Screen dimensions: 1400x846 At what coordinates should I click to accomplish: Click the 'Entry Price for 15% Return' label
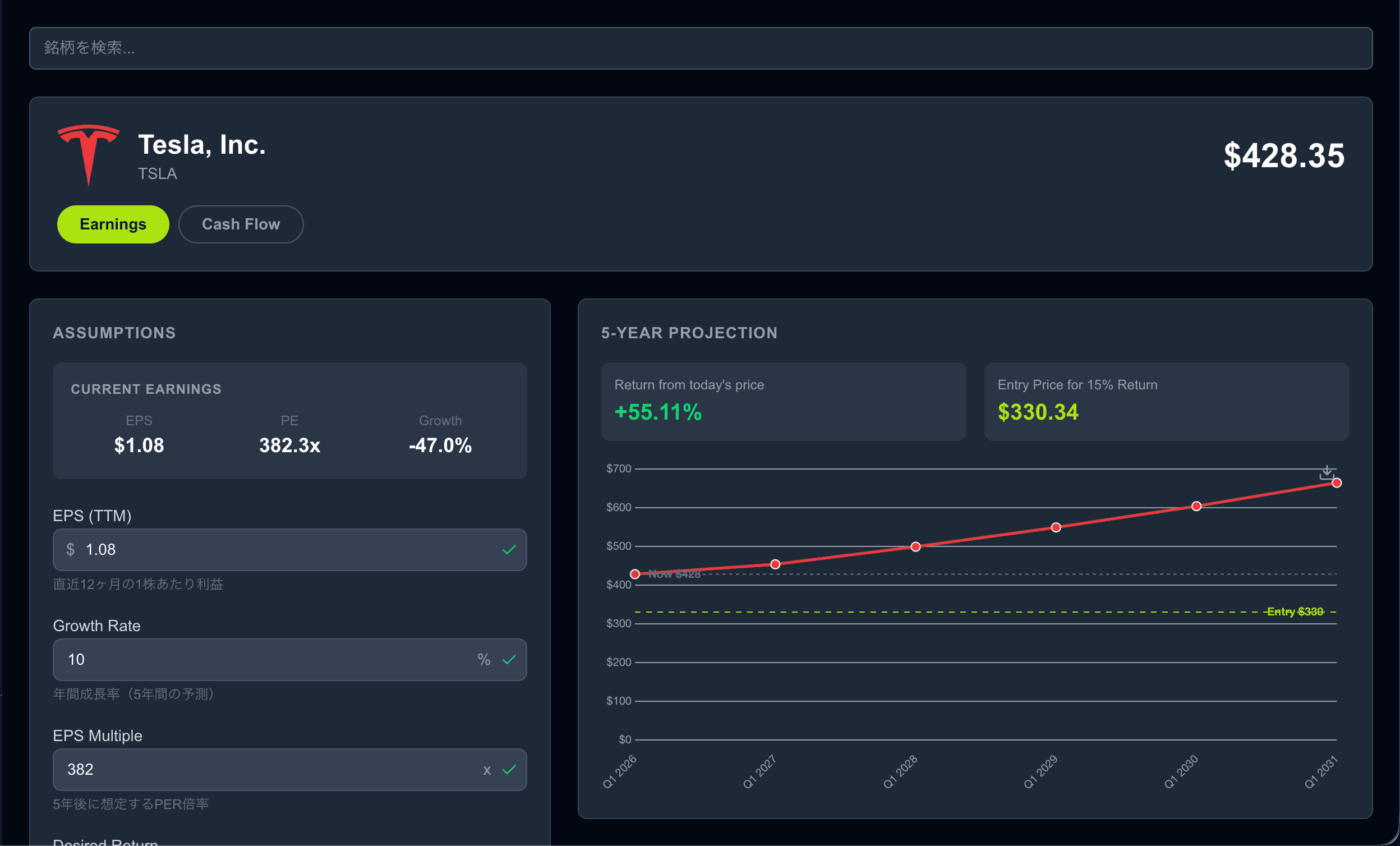click(x=1077, y=385)
